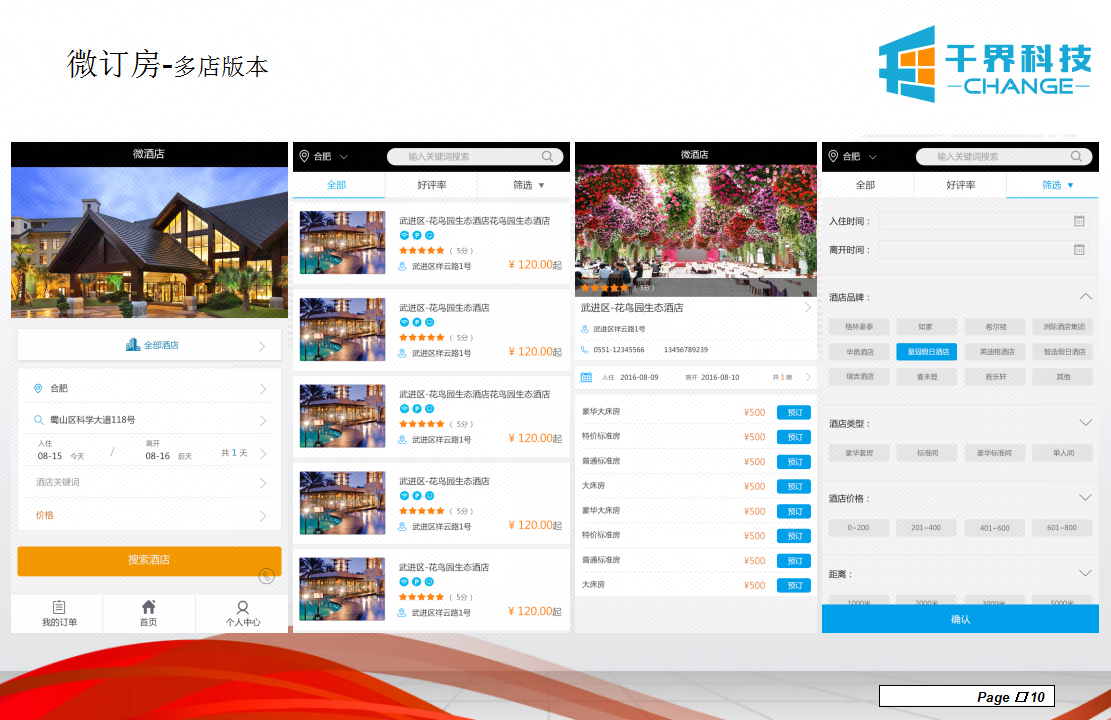
Task: Tap the 全部酒店 link text
Action: pyautogui.click(x=162, y=345)
